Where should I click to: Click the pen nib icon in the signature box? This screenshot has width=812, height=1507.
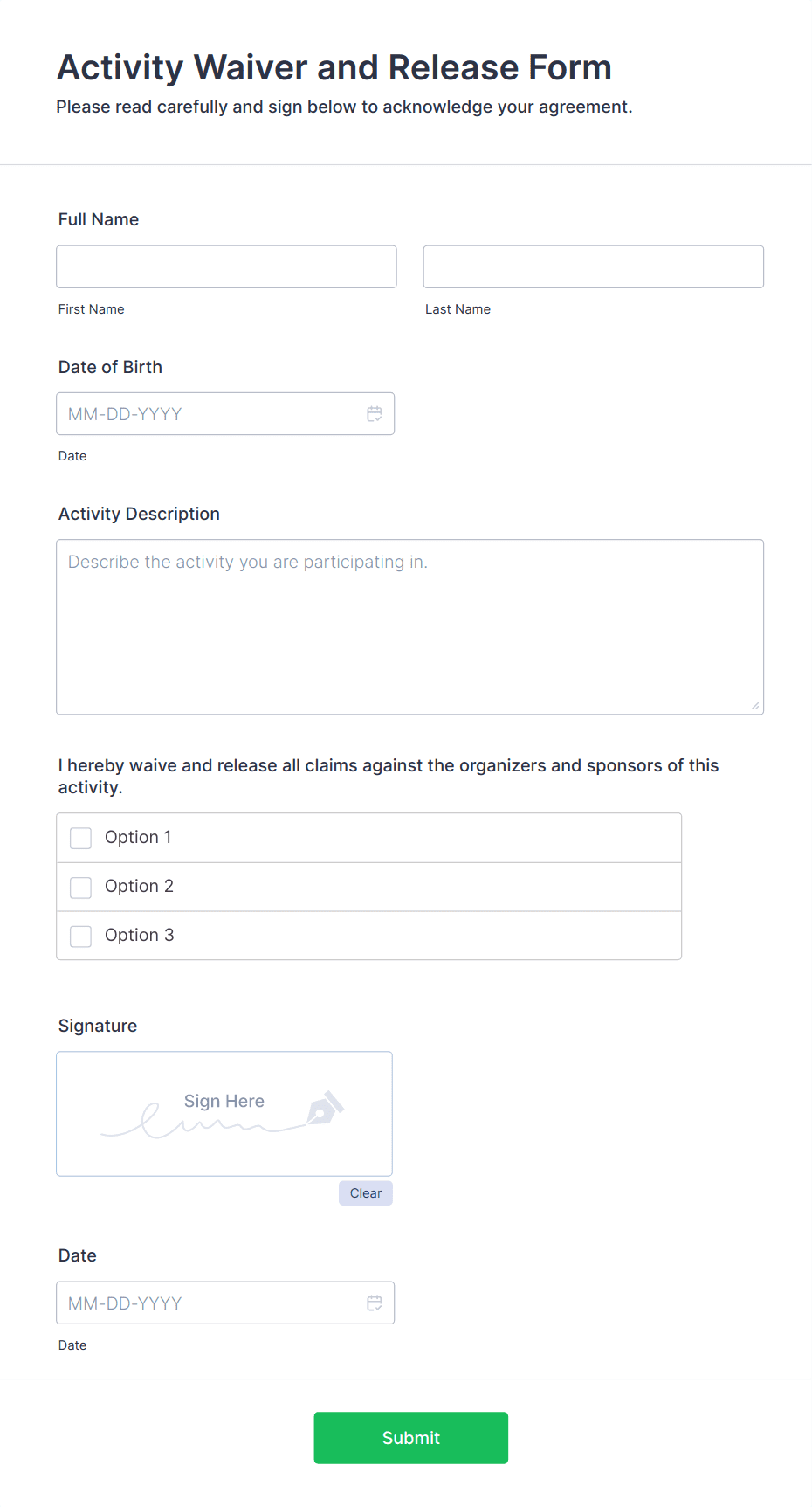pos(325,1108)
